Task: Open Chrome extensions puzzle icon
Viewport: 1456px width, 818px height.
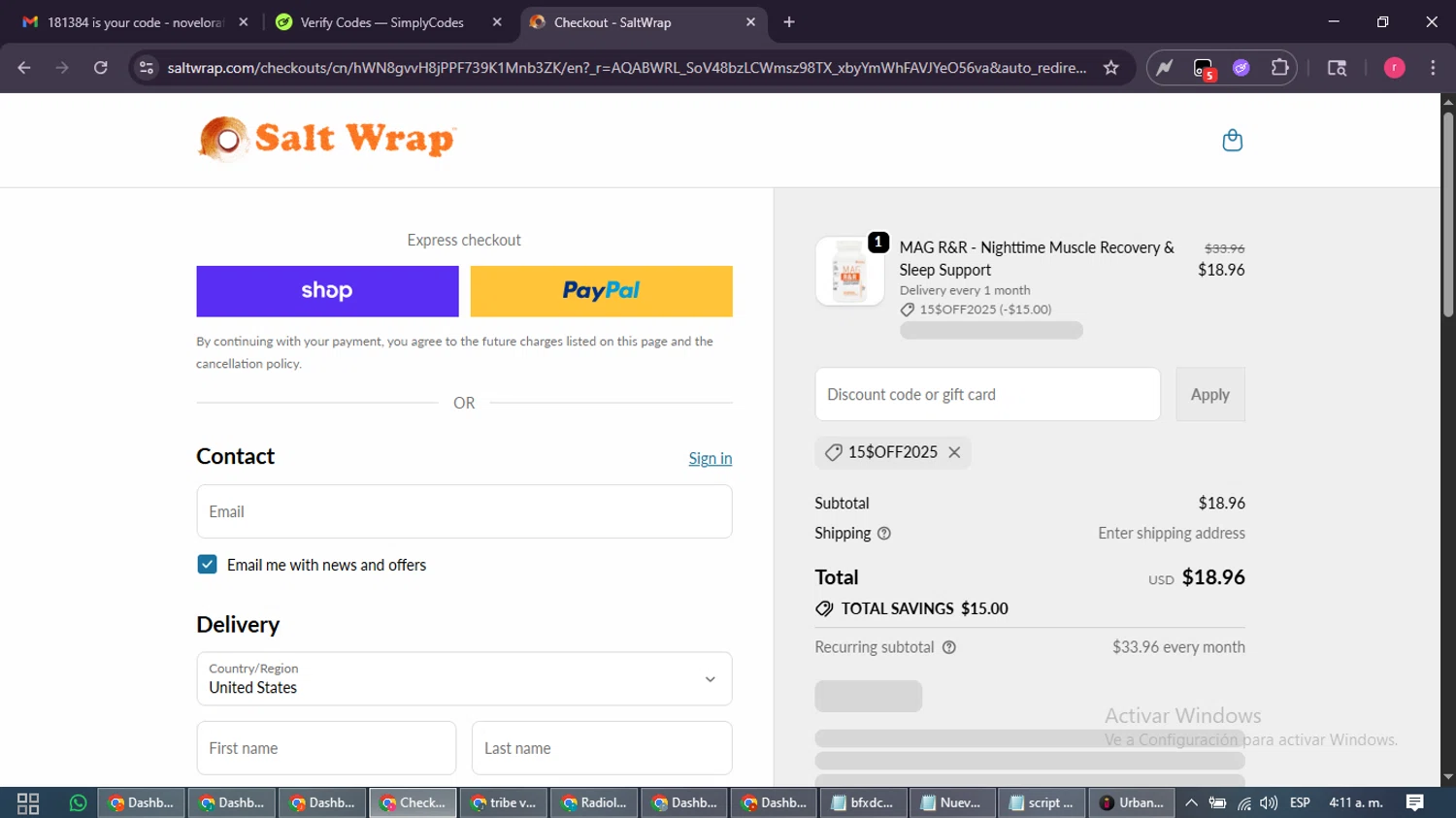Action: [x=1279, y=68]
